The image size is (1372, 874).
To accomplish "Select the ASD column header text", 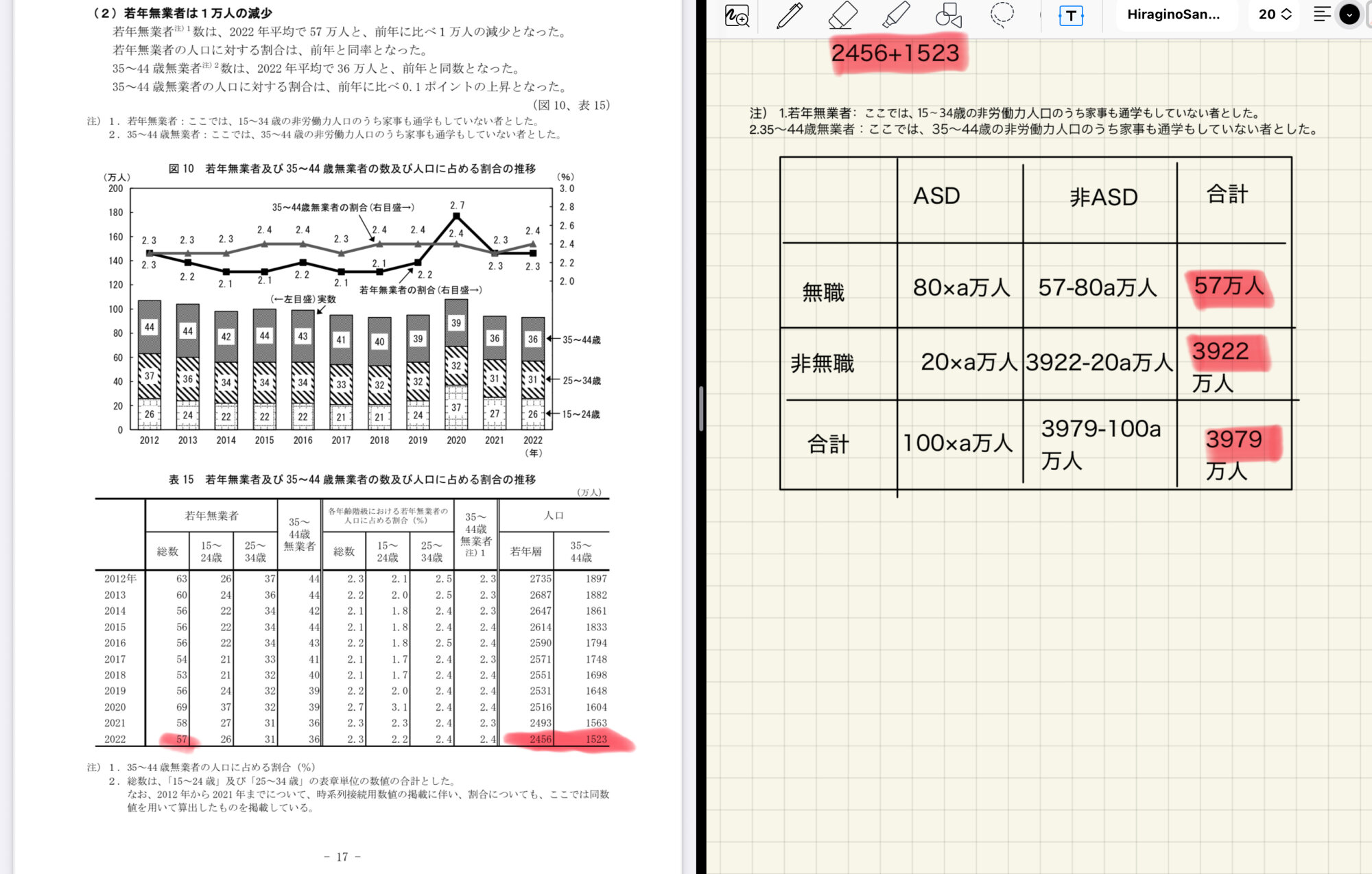I will tap(936, 196).
